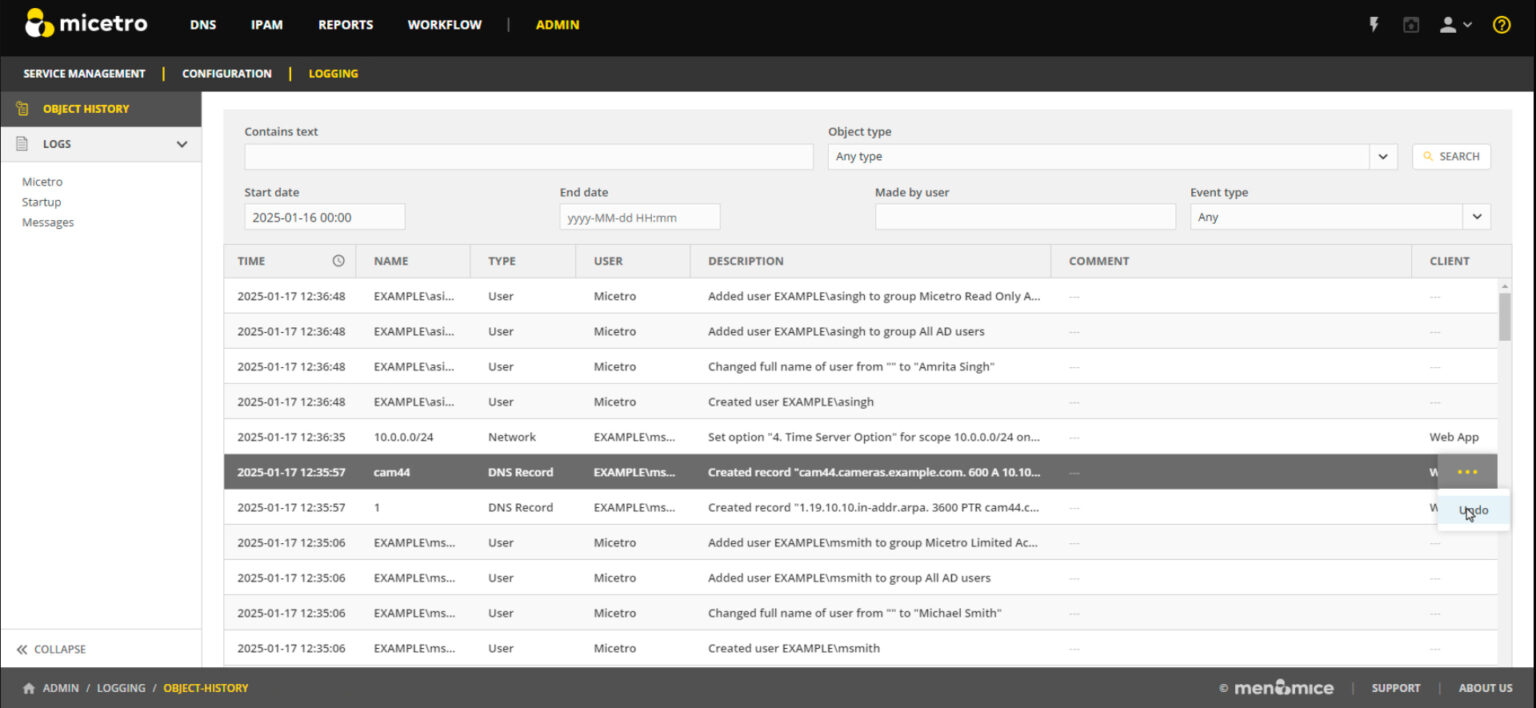Viewport: 1536px width, 708px height.
Task: Open the WORKFLOW menu
Action: 444,24
